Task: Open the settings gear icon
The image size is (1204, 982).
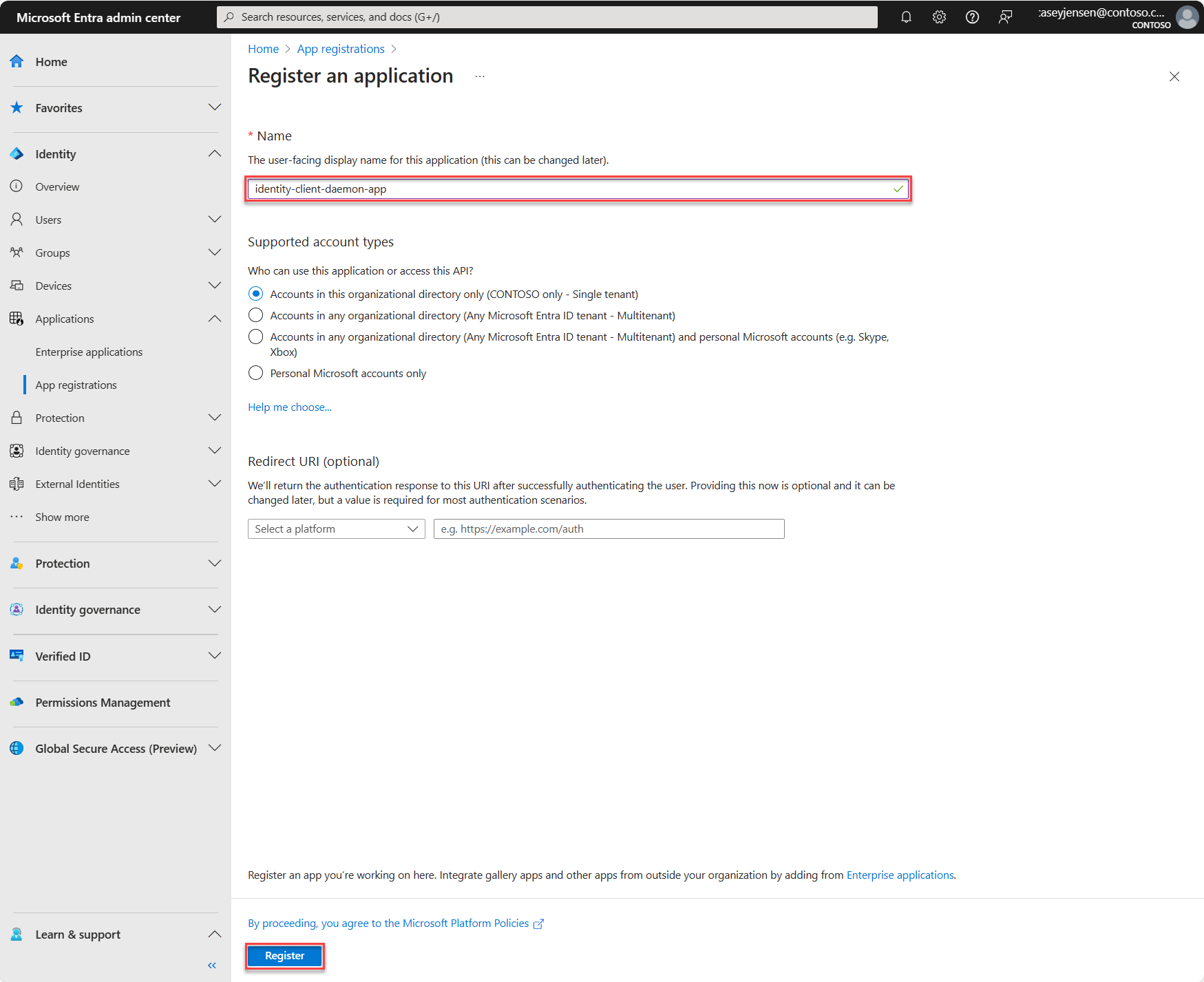Action: click(939, 17)
